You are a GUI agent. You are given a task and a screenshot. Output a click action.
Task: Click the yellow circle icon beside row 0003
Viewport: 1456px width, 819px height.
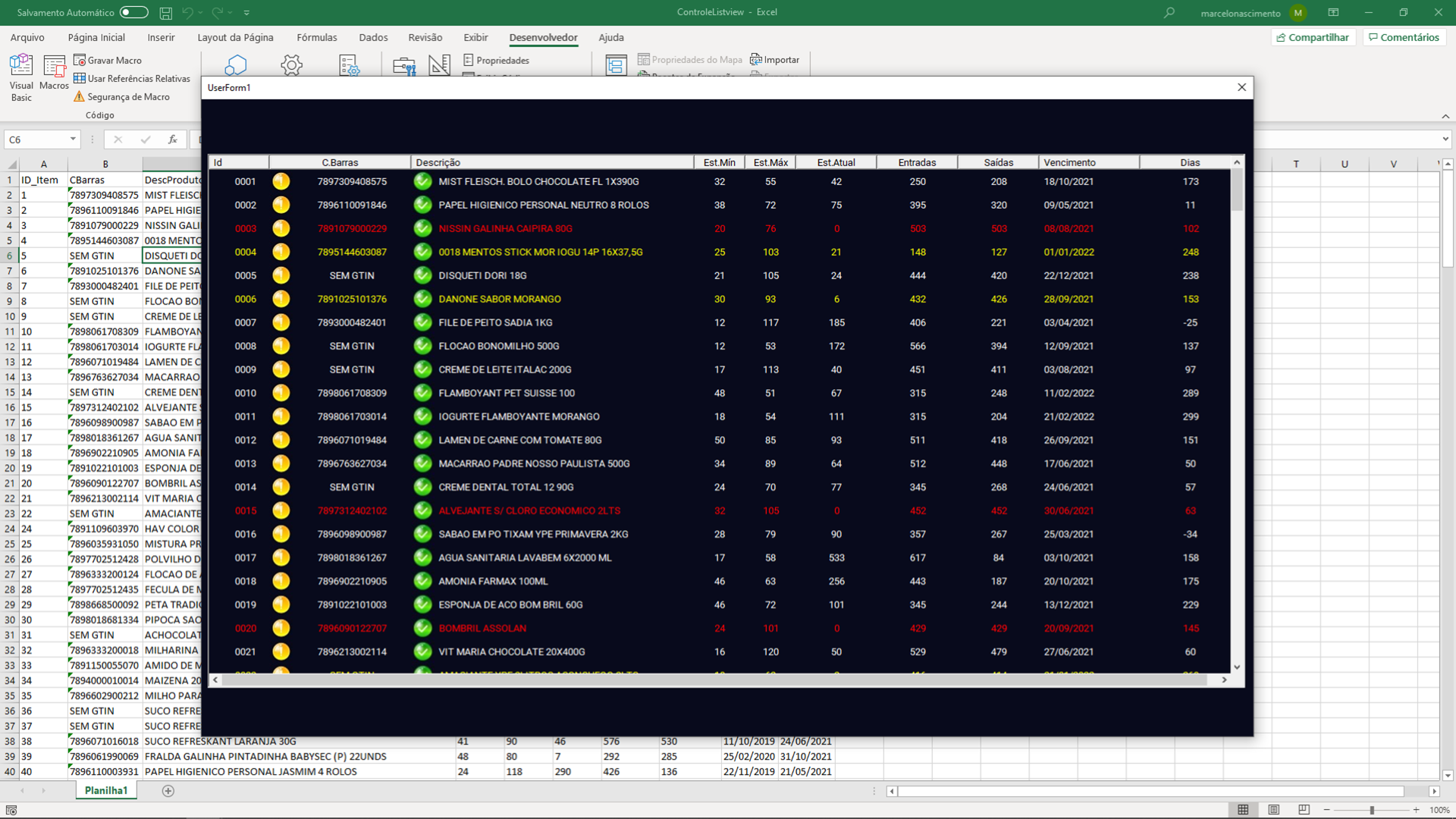pyautogui.click(x=280, y=228)
